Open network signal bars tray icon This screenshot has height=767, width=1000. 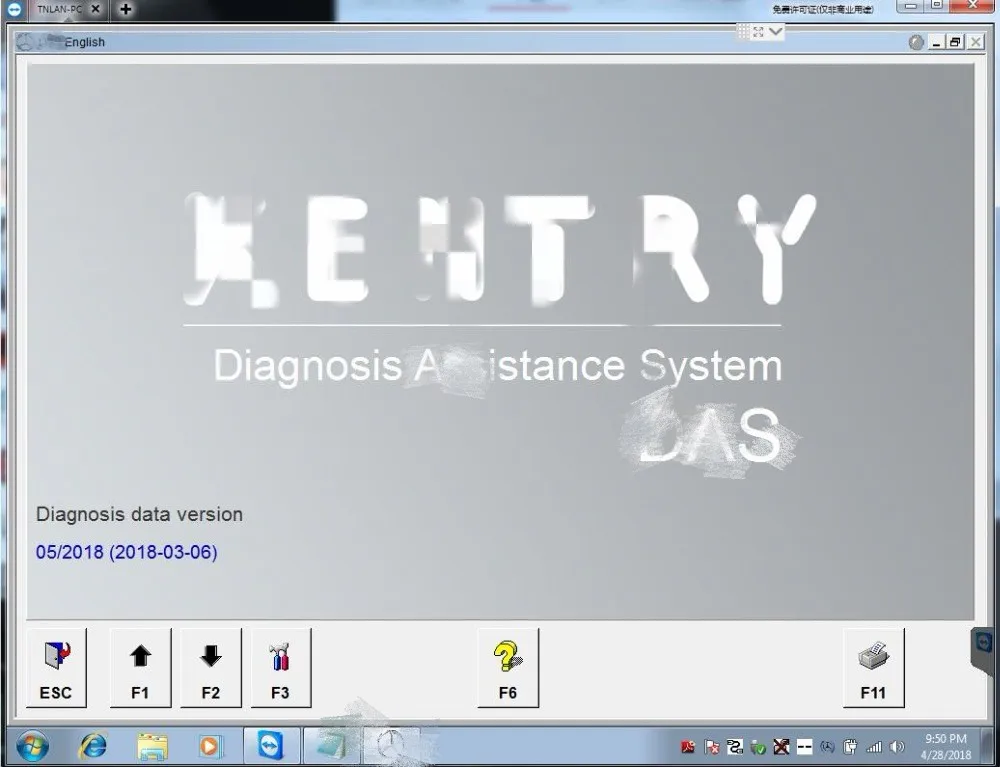point(874,747)
